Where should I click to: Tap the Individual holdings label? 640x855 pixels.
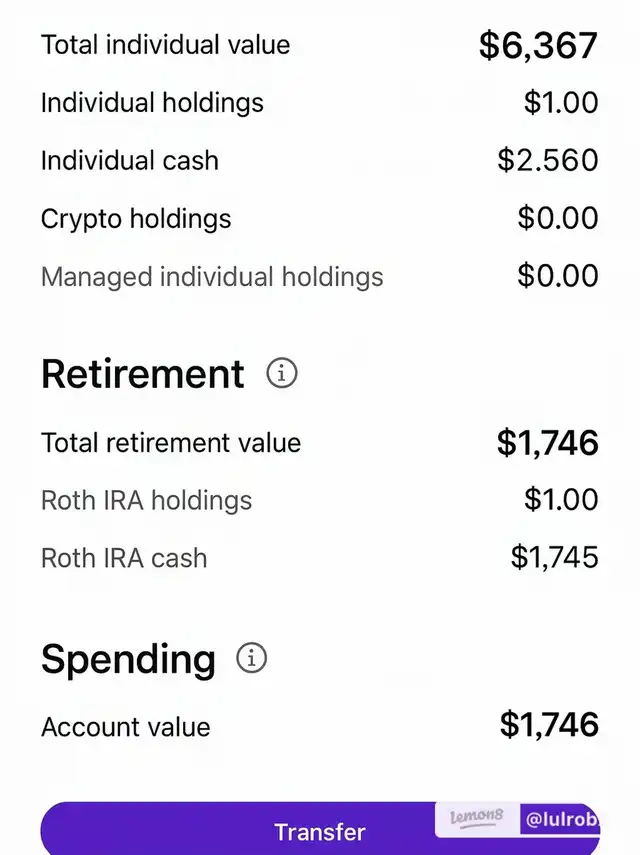152,103
